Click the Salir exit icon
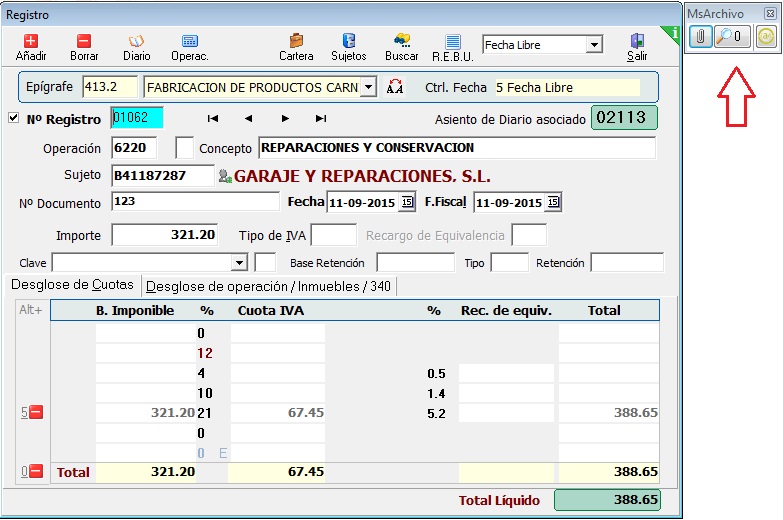The image size is (783, 520). click(637, 40)
